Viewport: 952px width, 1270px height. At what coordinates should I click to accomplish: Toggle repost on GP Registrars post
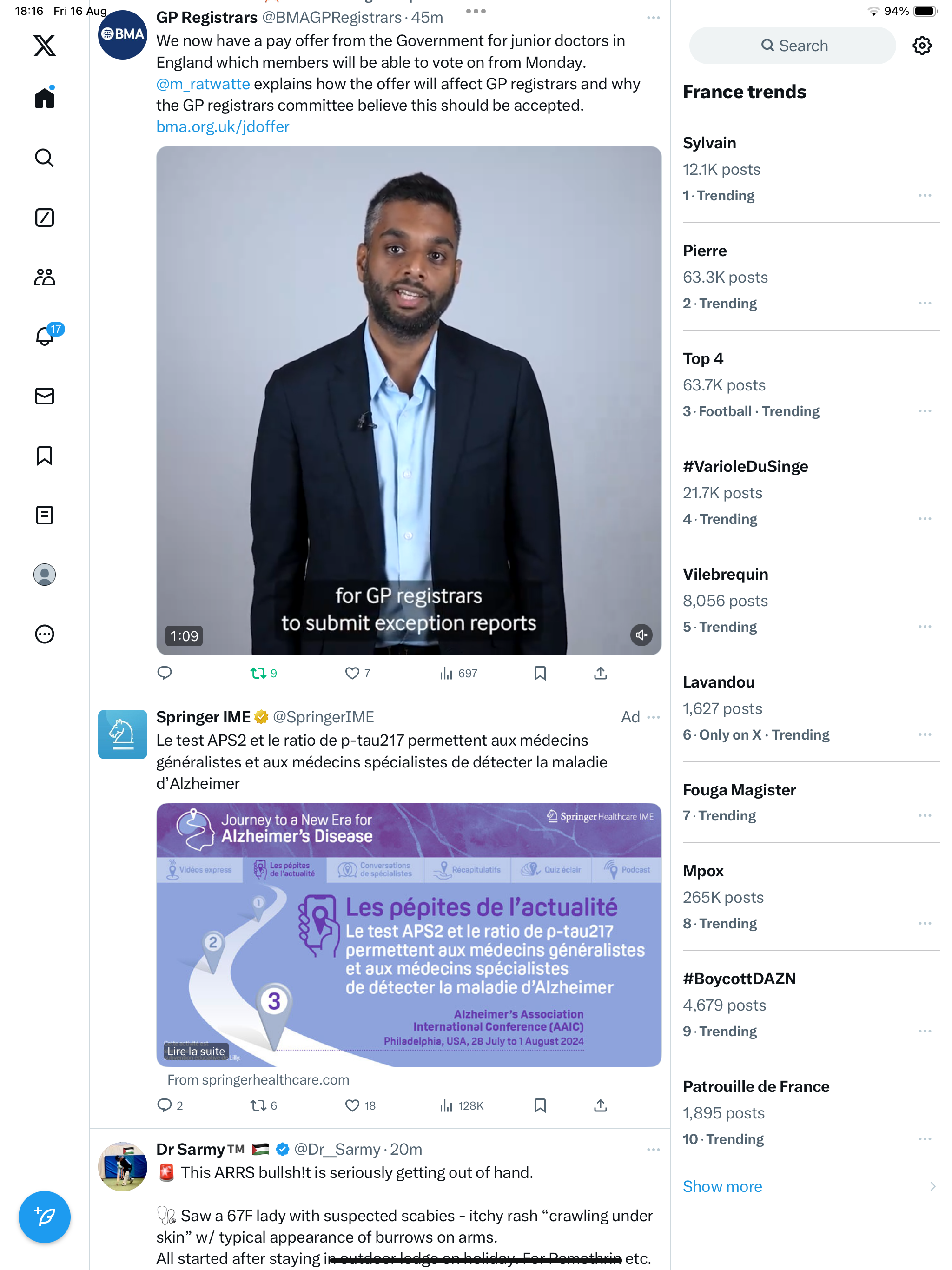click(x=264, y=673)
